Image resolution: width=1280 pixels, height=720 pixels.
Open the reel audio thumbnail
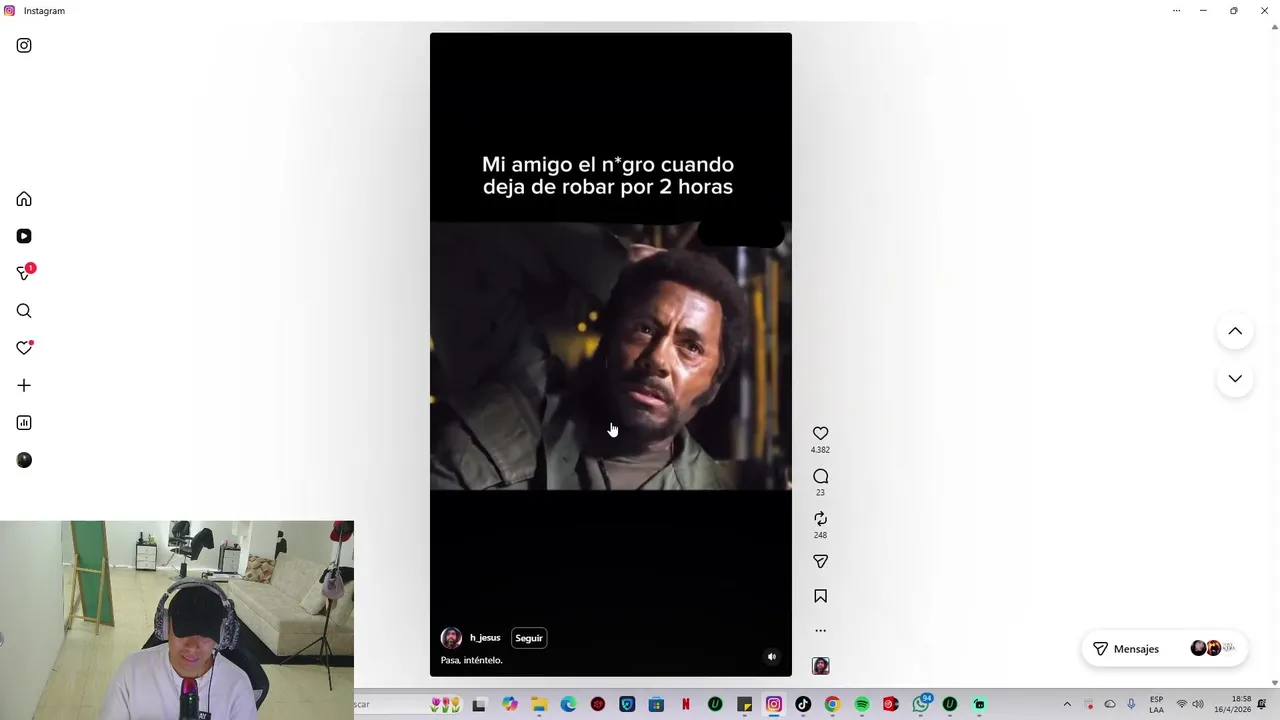coord(820,666)
